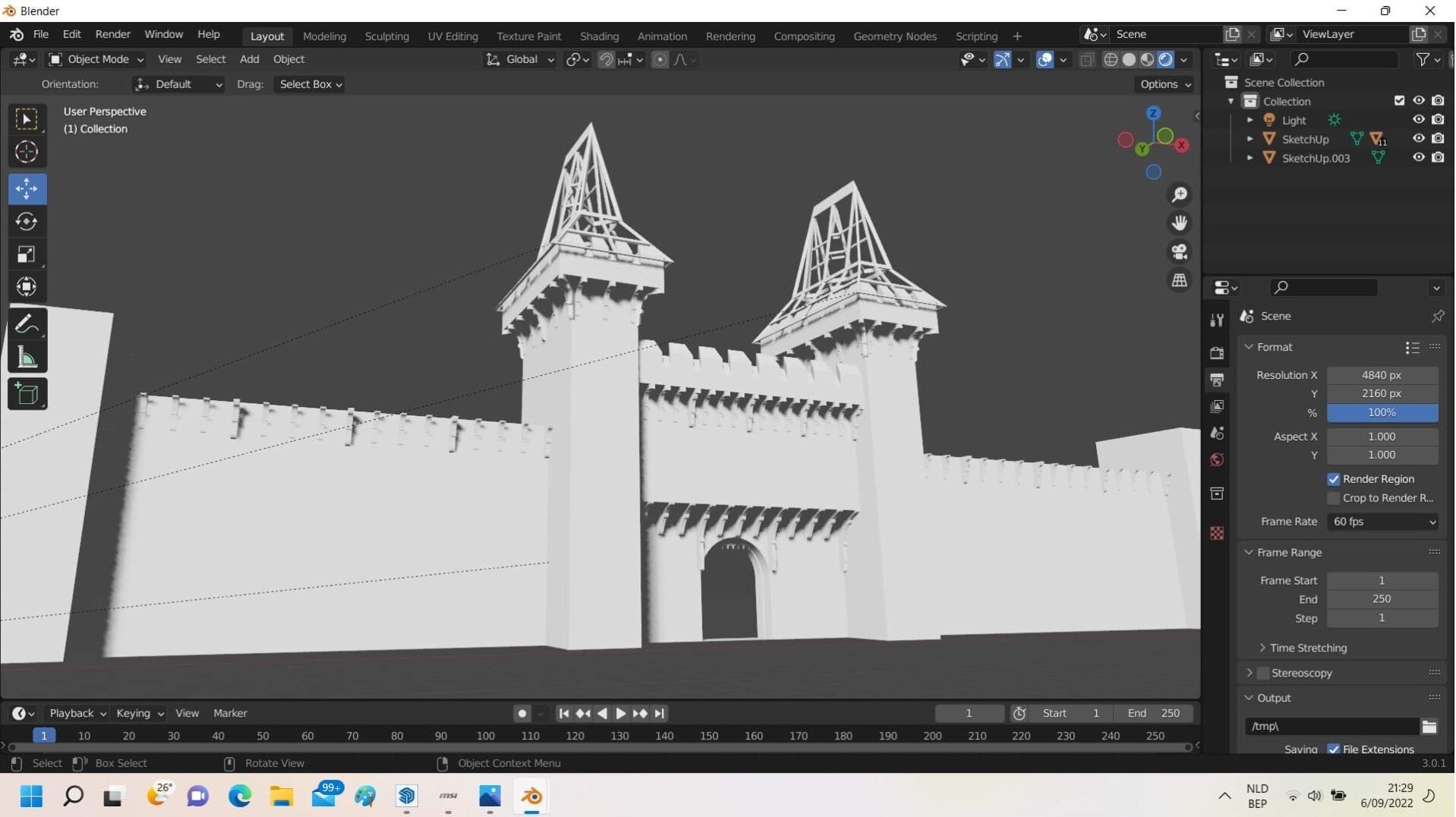Screen dimensions: 1456x817
Task: Uncheck the Render Region checkbox
Action: click(1333, 479)
